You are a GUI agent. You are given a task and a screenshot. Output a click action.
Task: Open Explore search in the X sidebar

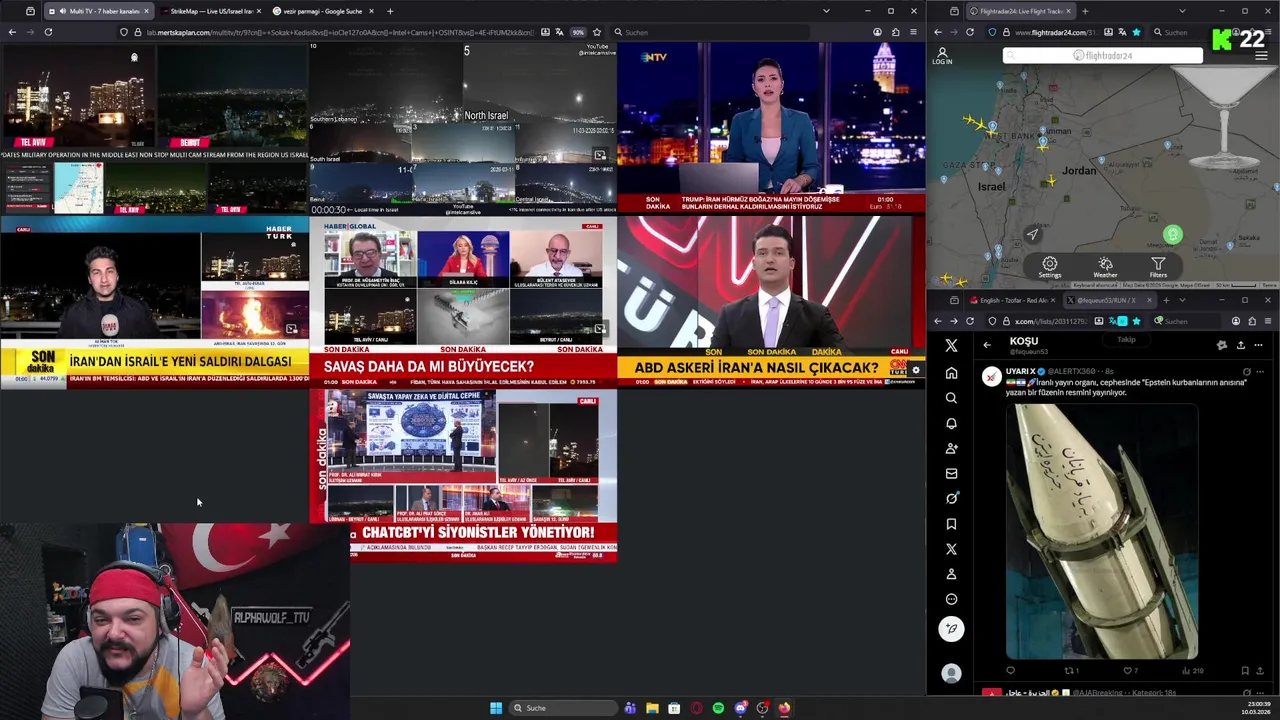(951, 398)
